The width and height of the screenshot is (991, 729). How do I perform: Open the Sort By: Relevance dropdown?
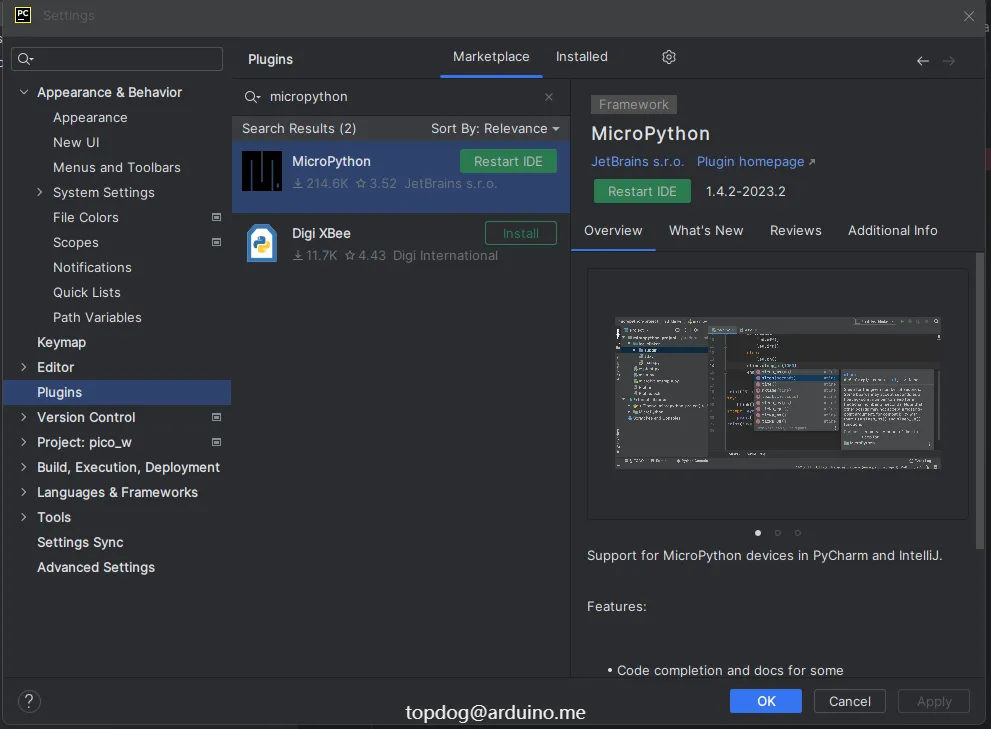[496, 129]
